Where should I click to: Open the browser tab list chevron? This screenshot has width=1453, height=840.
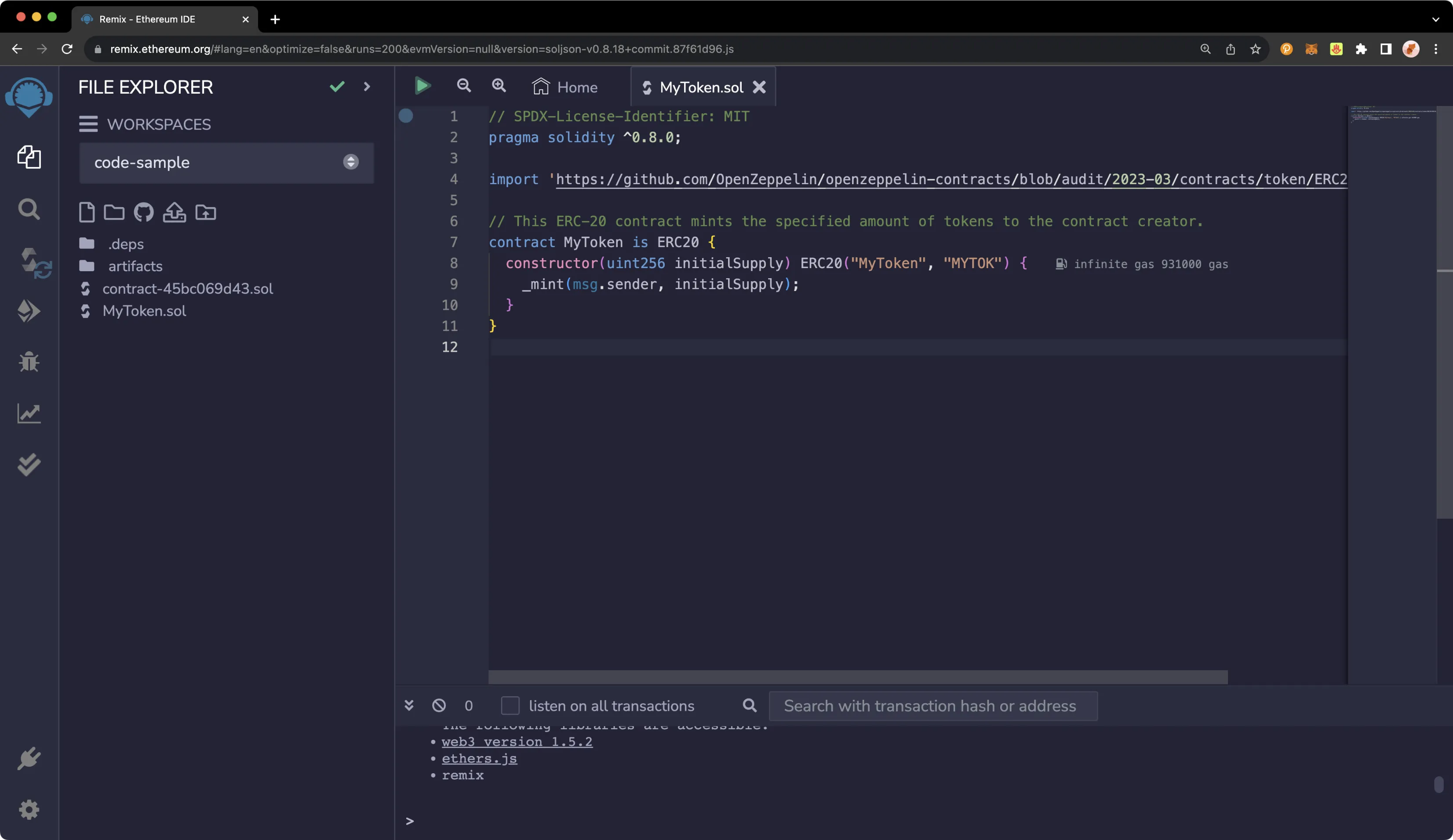click(x=1436, y=19)
